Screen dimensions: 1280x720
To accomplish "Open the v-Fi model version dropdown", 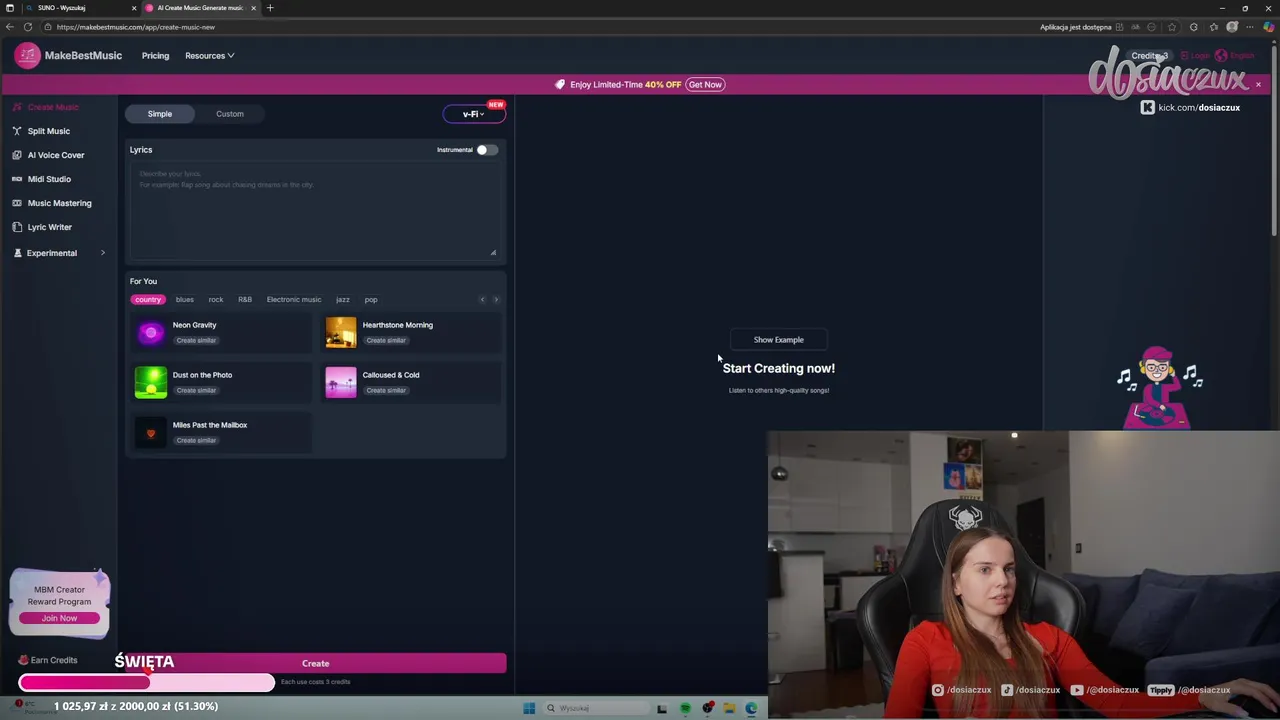I will click(474, 114).
